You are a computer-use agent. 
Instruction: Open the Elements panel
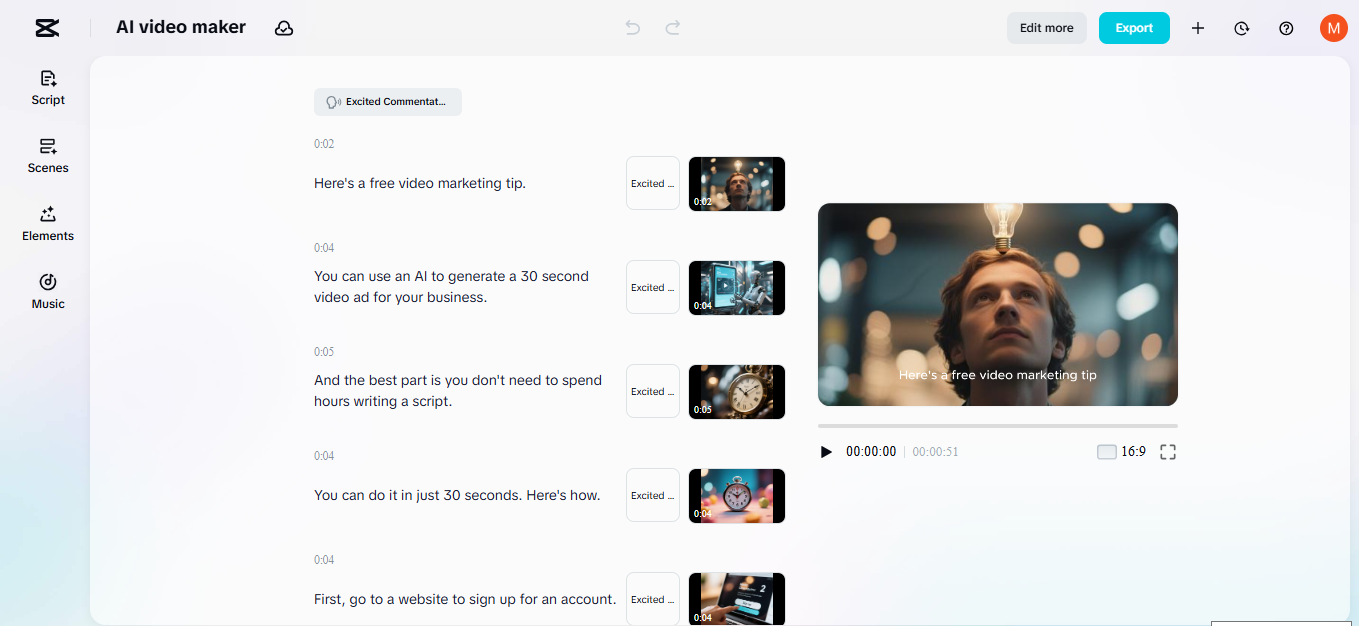pos(47,223)
